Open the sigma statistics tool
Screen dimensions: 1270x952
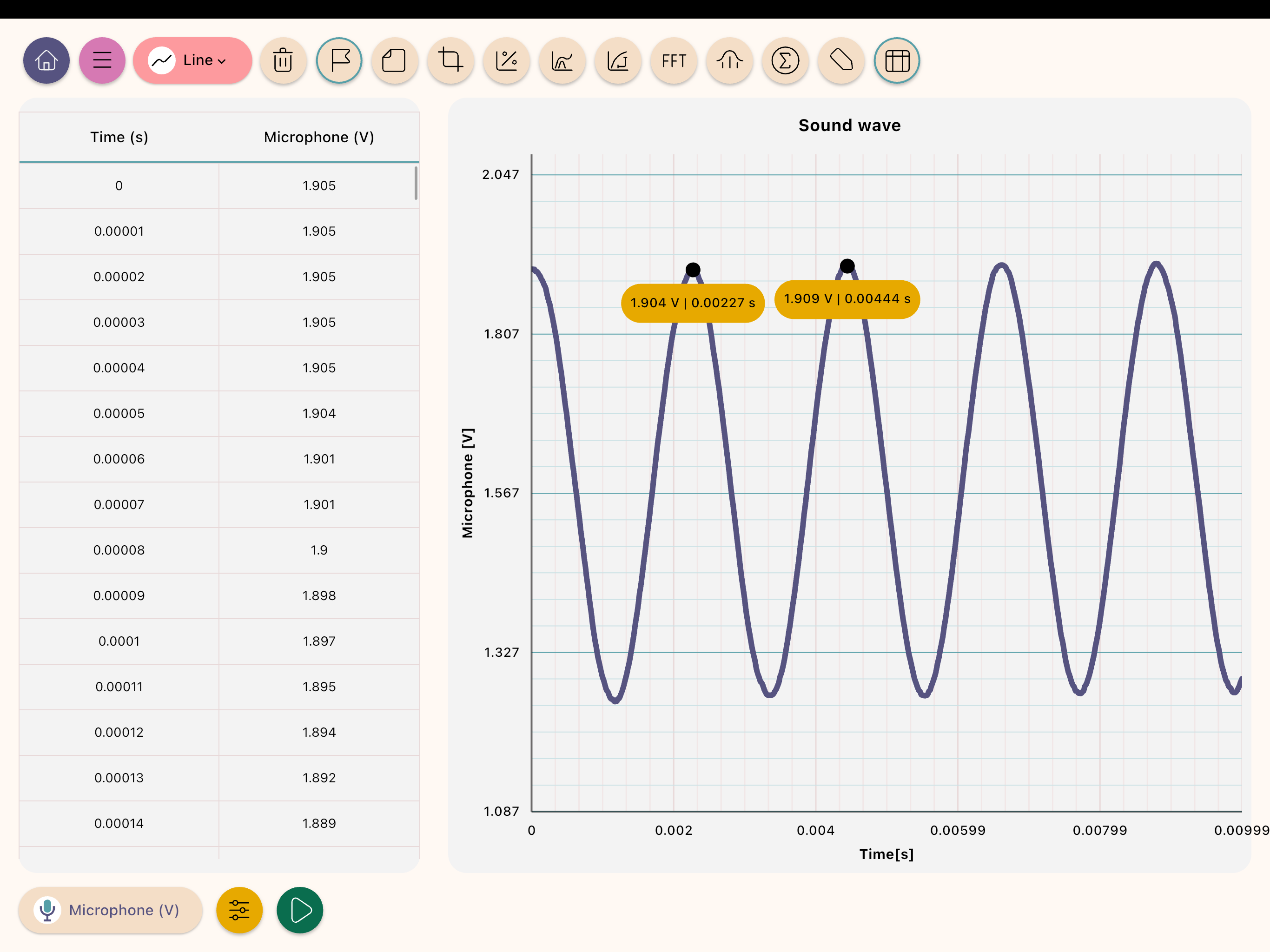pos(786,60)
